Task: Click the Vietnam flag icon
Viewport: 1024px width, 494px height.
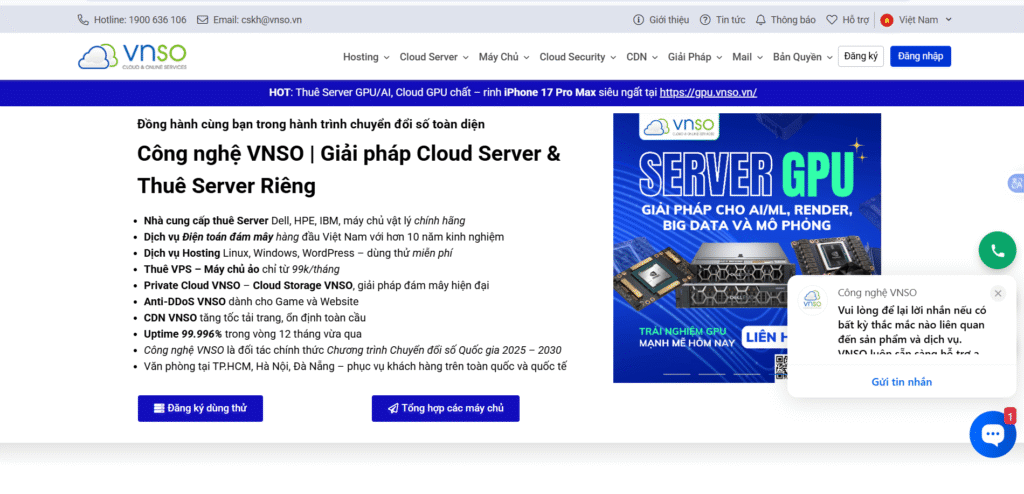Action: click(x=886, y=20)
